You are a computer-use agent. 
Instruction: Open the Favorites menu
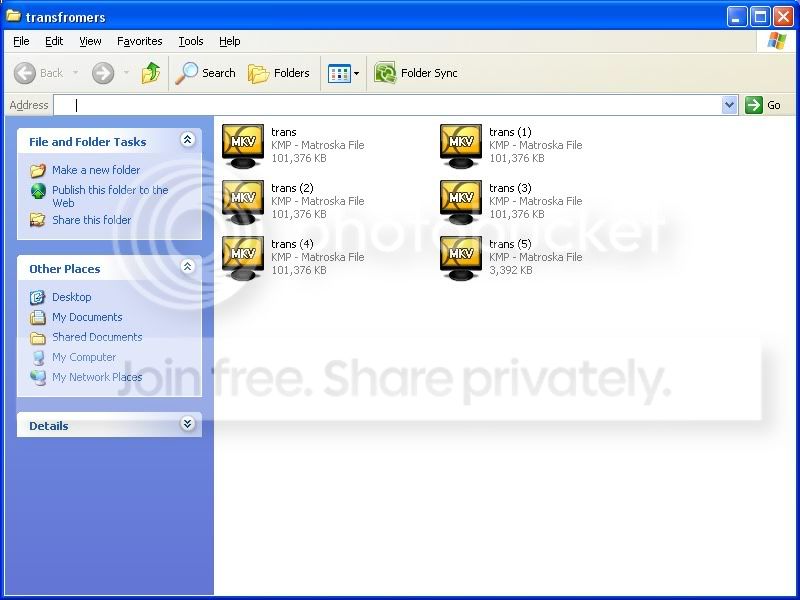pyautogui.click(x=140, y=41)
